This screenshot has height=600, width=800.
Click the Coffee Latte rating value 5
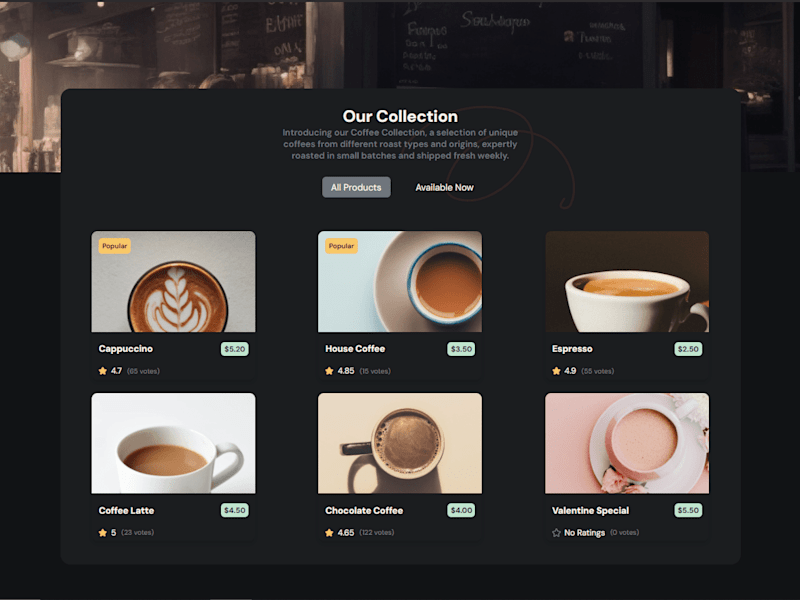113,533
